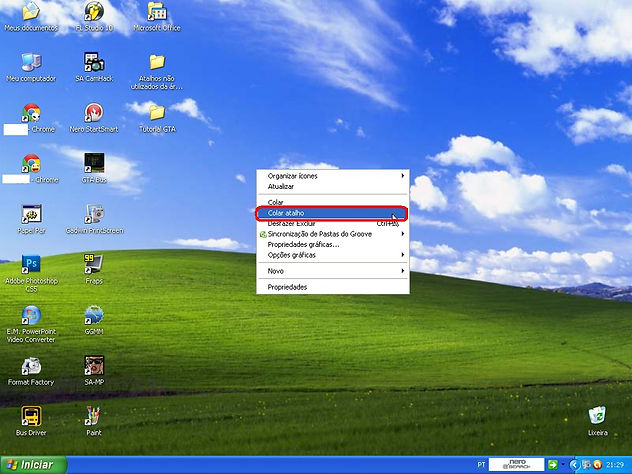Select E.M. PowerPoint Video Converter icon

point(31,324)
